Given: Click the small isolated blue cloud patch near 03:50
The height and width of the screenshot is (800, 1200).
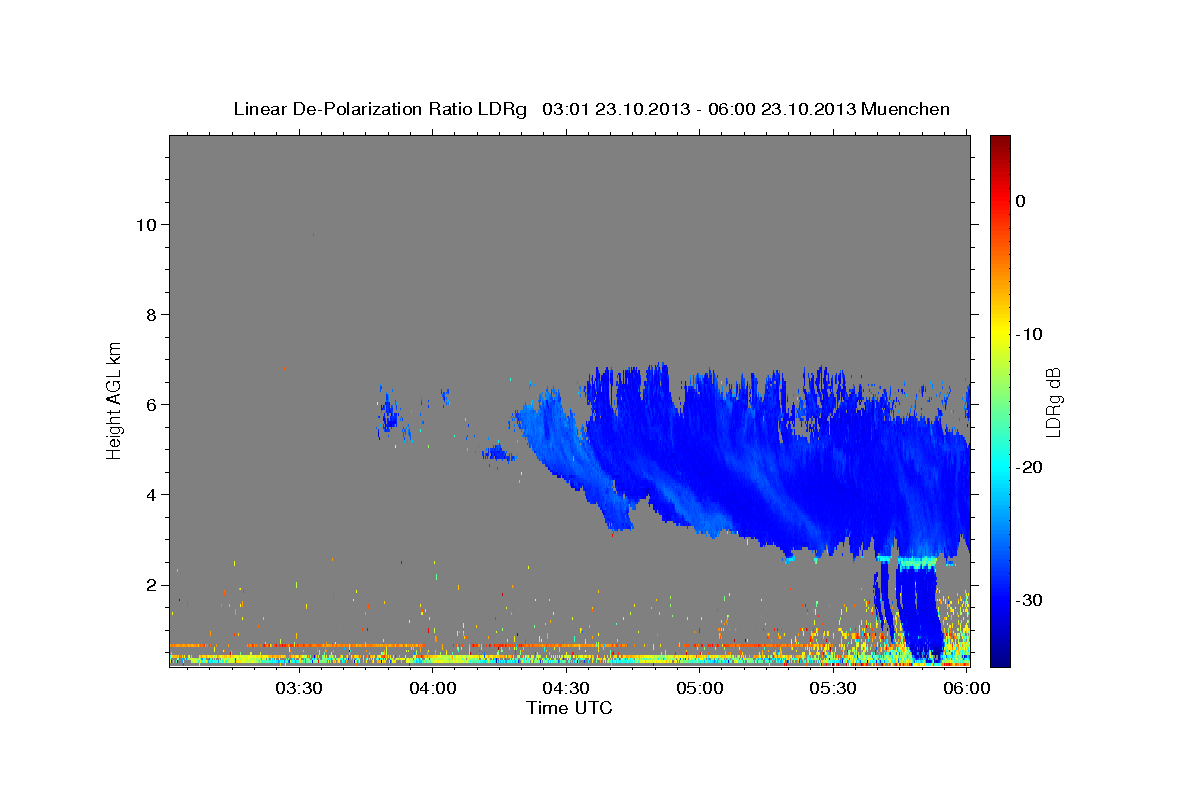Looking at the screenshot, I should pos(389,415).
